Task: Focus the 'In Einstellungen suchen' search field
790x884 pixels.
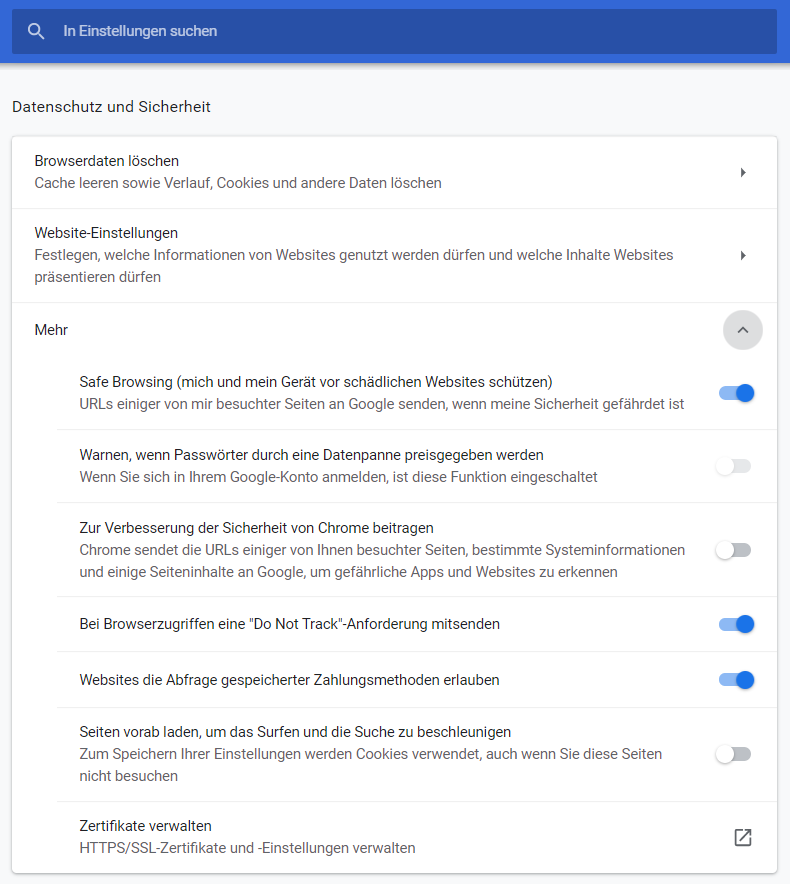Action: [x=400, y=31]
